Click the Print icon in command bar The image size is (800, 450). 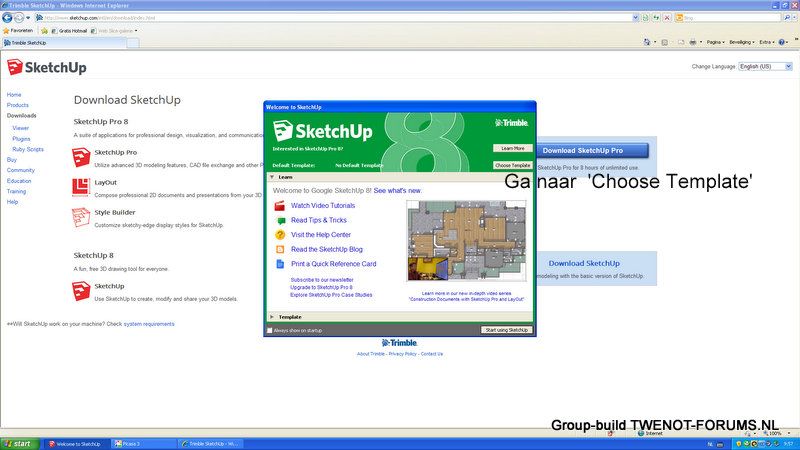coord(692,42)
